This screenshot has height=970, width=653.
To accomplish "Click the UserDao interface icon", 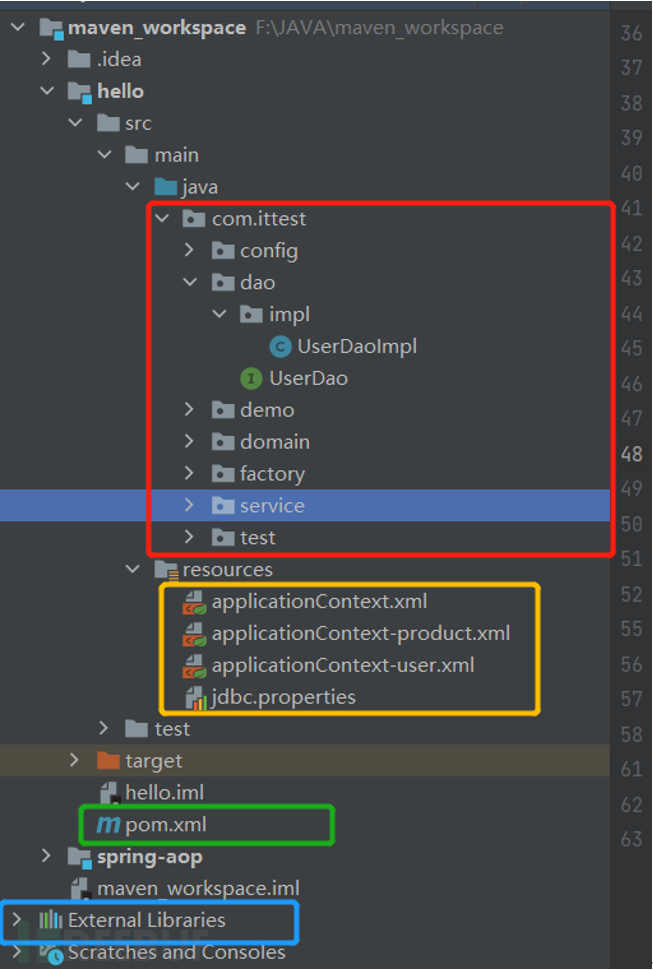I will tap(252, 379).
